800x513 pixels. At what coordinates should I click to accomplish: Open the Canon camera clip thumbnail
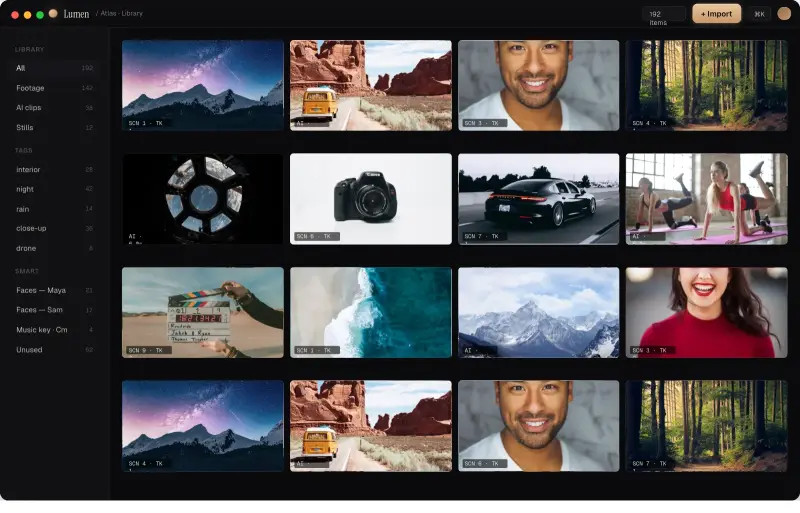(371, 199)
